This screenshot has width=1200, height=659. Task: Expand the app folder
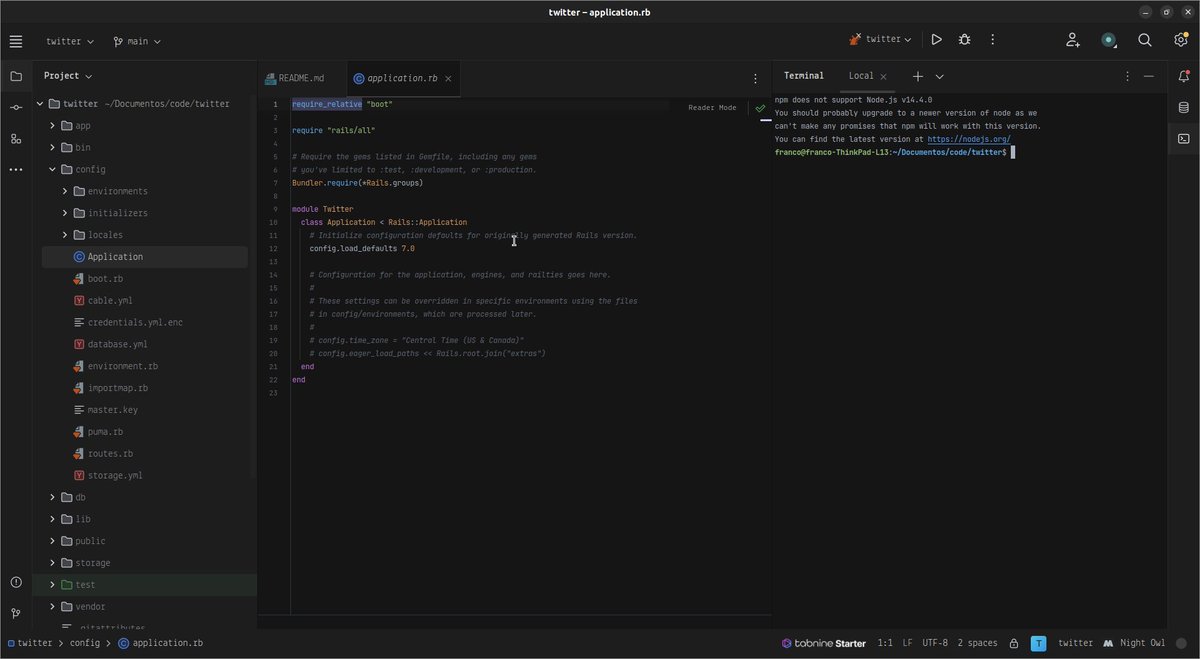53,126
